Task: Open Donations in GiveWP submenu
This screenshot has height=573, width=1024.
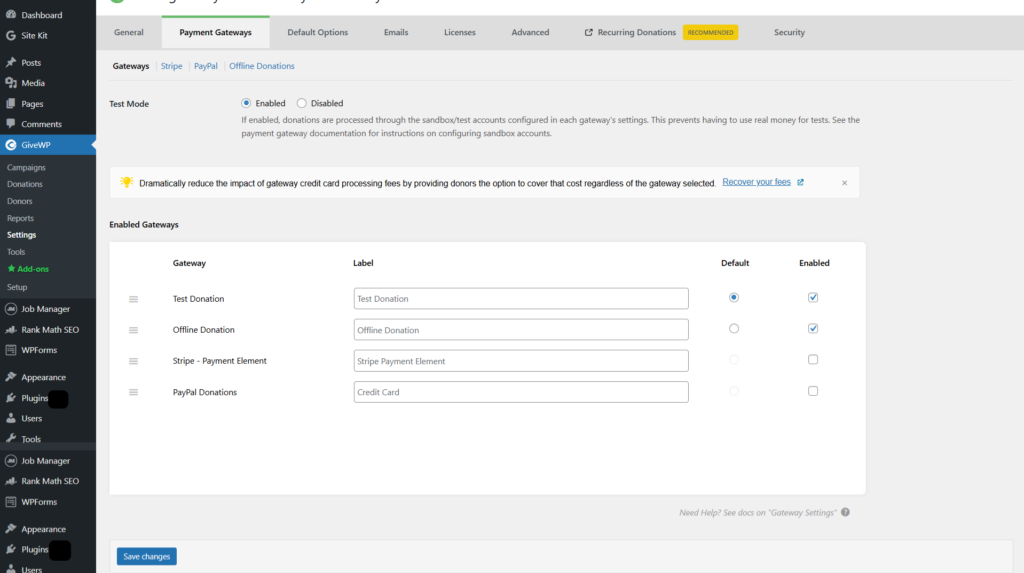Action: (25, 184)
